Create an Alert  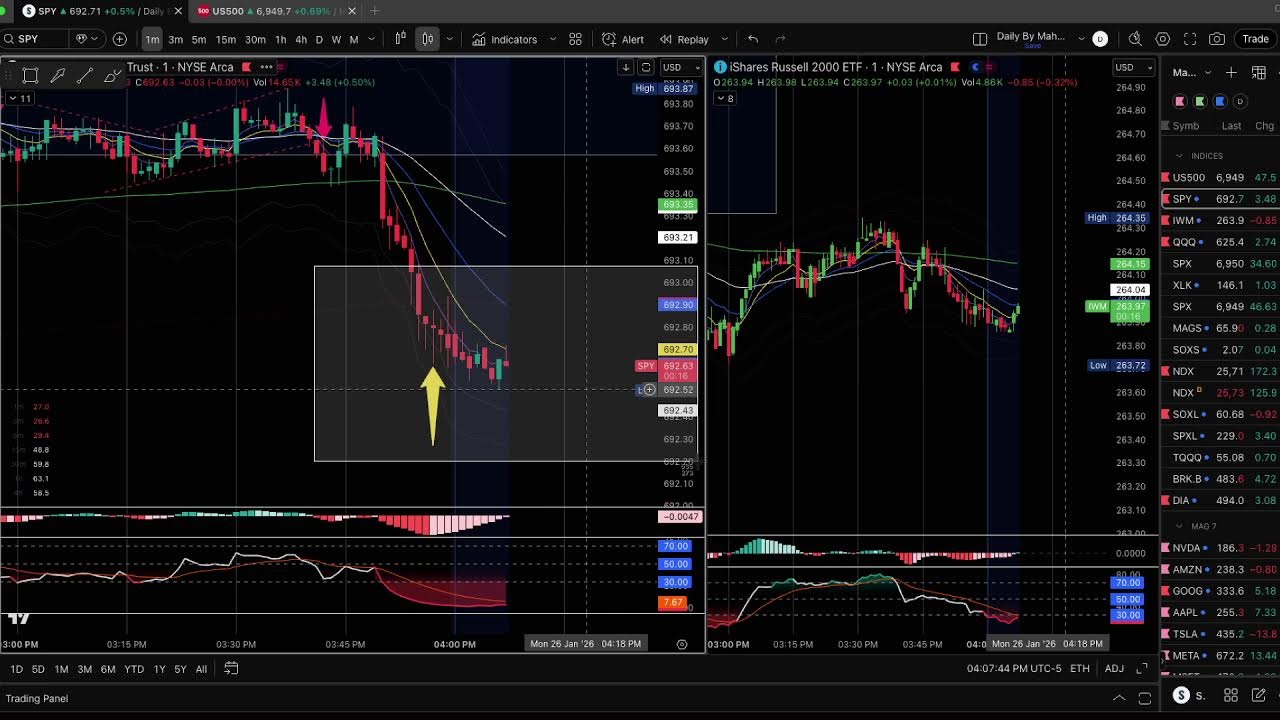(623, 39)
